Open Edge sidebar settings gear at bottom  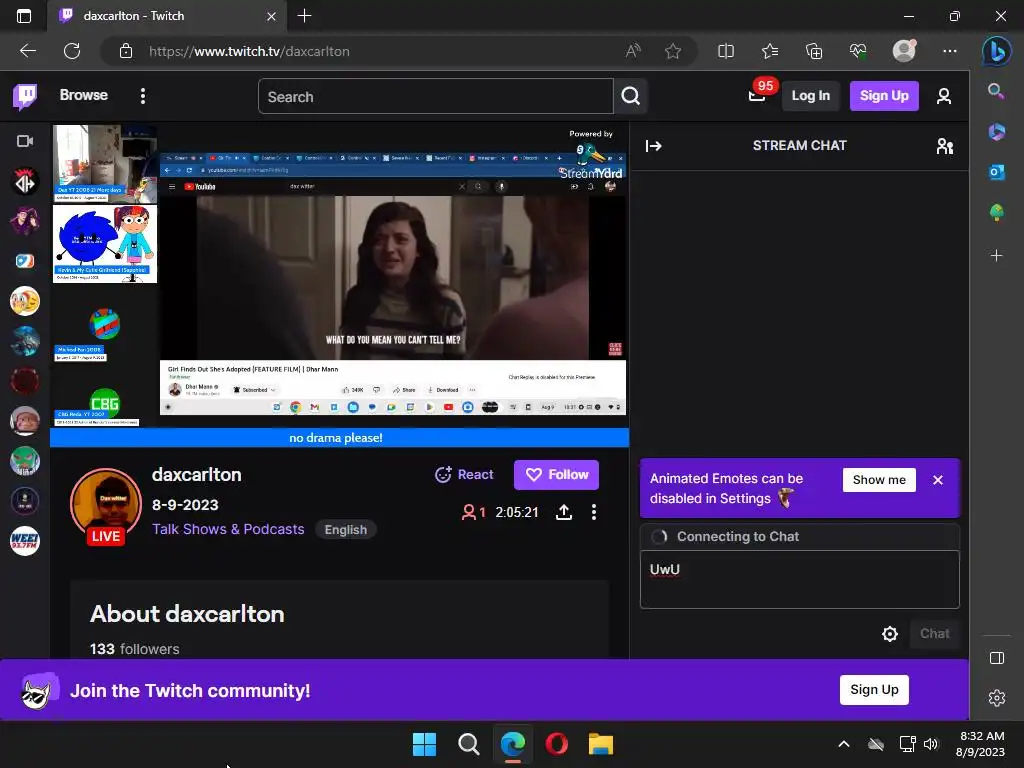point(997,698)
